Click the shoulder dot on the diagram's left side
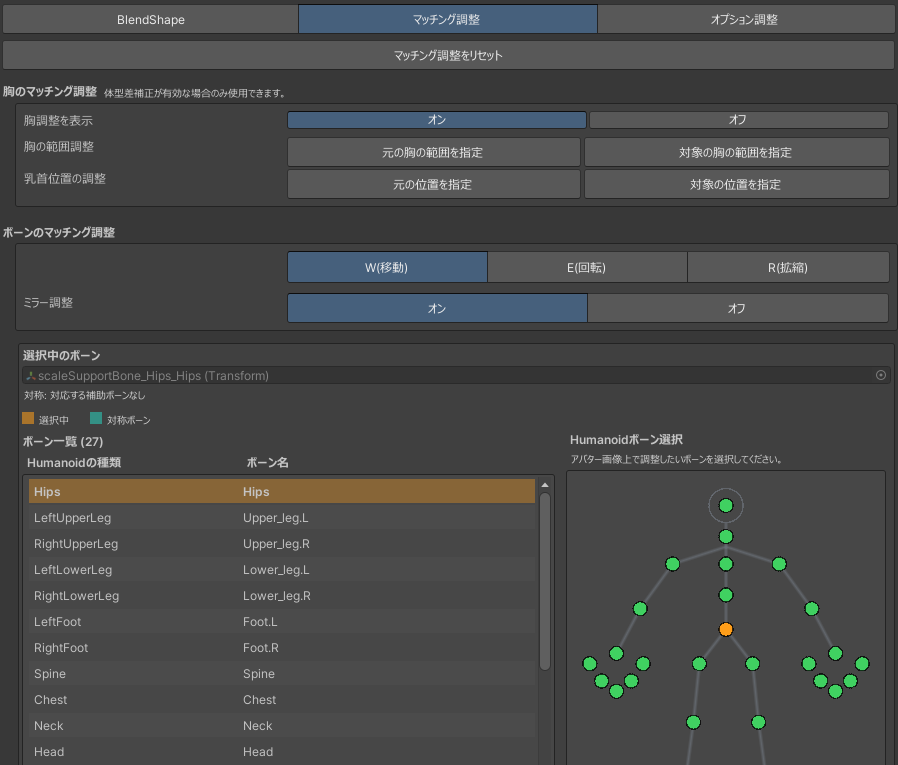This screenshot has height=765, width=898. pyautogui.click(x=672, y=564)
